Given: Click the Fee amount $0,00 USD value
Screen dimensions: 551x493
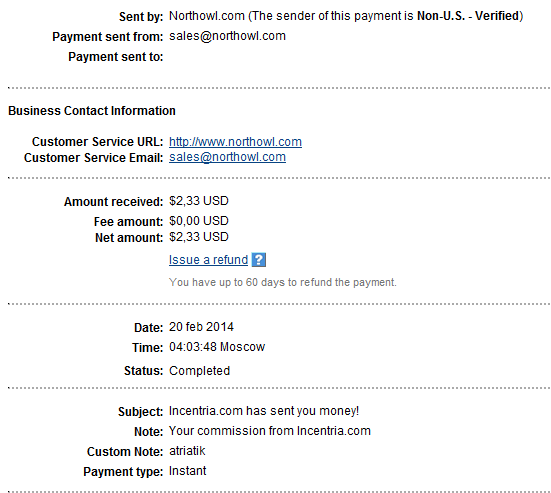Looking at the screenshot, I should (199, 221).
